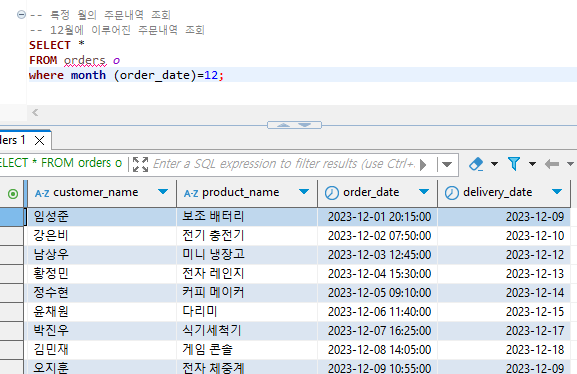Open the back arrow history dropdown
The image size is (577, 374).
[570, 164]
